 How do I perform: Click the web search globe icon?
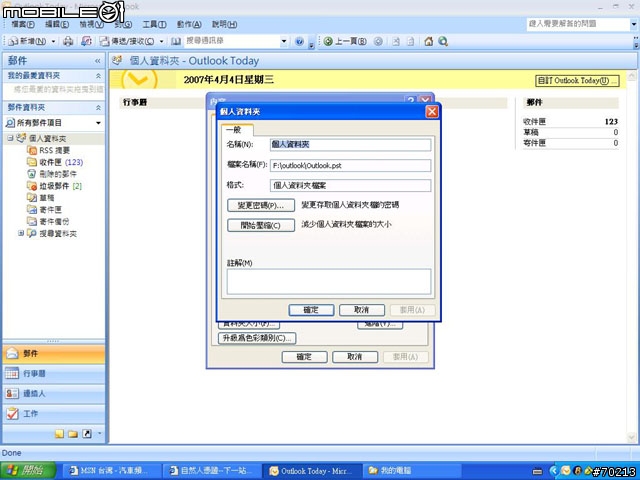coord(443,41)
